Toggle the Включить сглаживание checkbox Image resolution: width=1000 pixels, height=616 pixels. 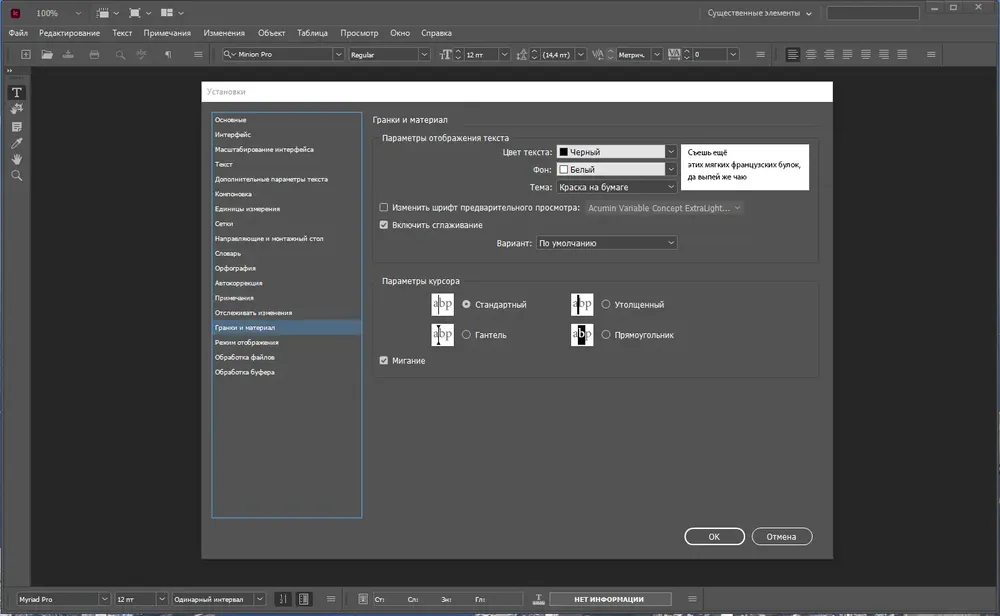coord(383,224)
